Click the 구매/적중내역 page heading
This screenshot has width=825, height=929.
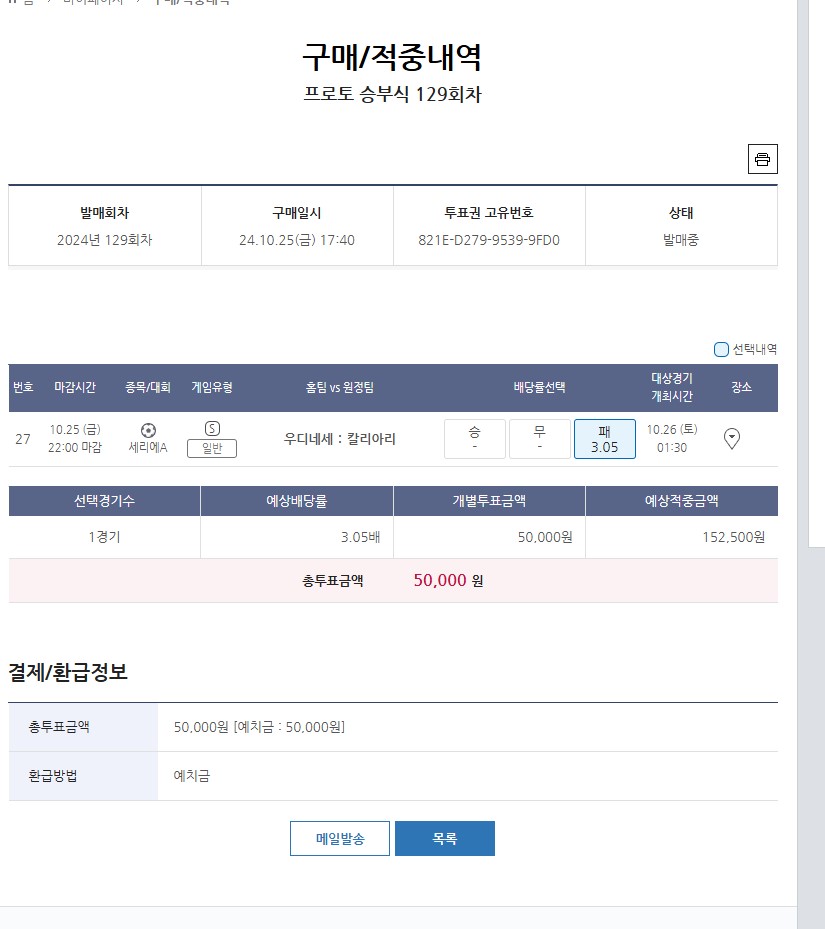pyautogui.click(x=392, y=57)
